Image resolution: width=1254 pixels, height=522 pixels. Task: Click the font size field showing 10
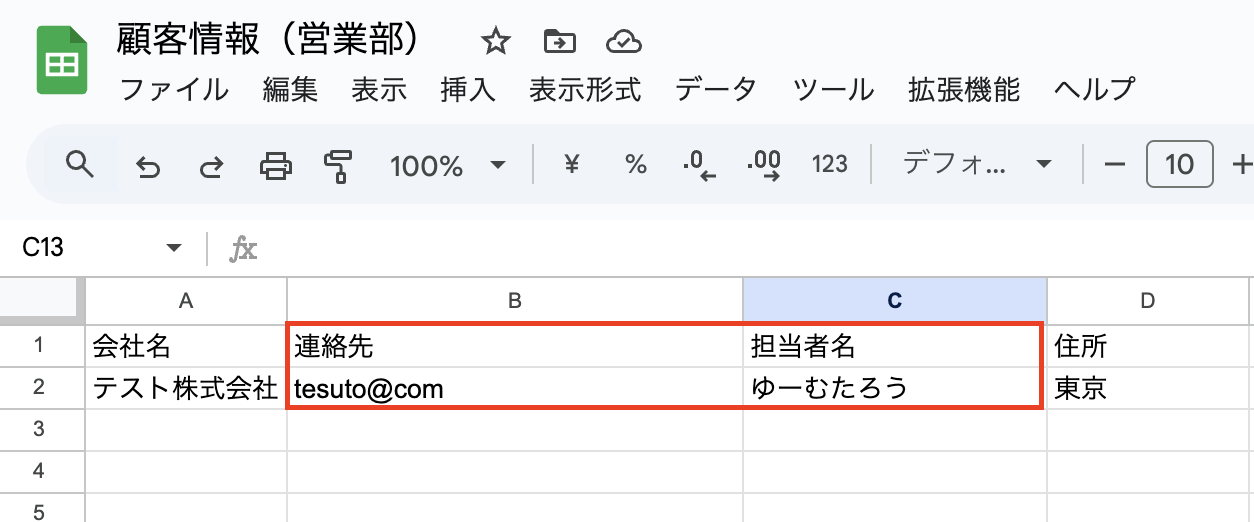pos(1180,164)
